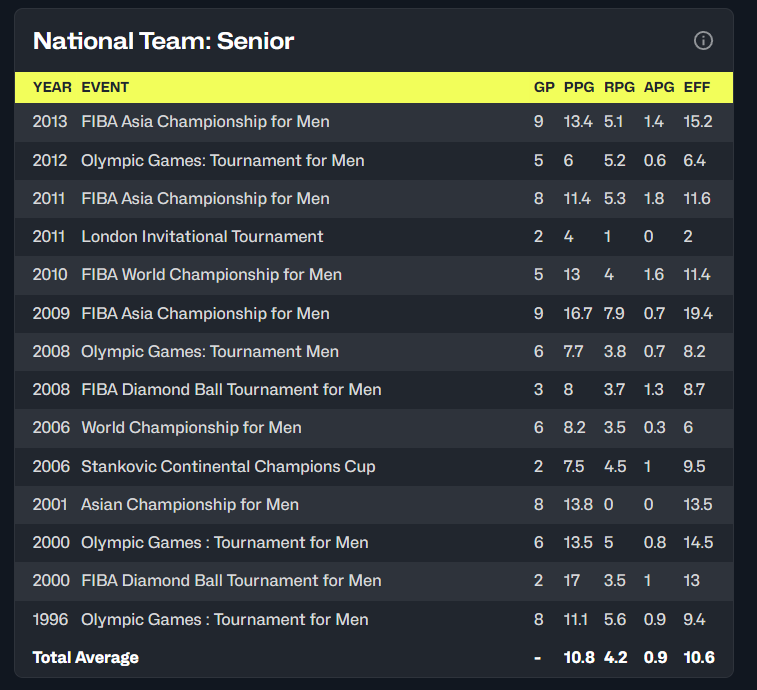
Task: Click the PPG column header
Action: click(x=579, y=87)
